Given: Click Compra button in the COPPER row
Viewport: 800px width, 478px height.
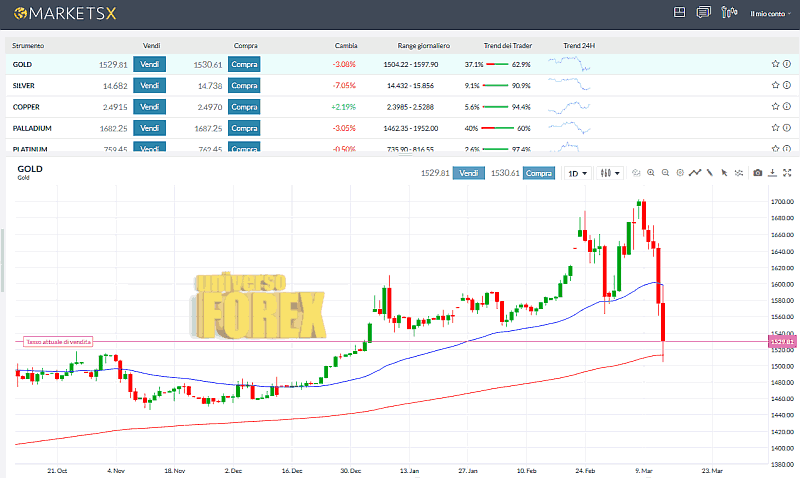Looking at the screenshot, I should 244,107.
